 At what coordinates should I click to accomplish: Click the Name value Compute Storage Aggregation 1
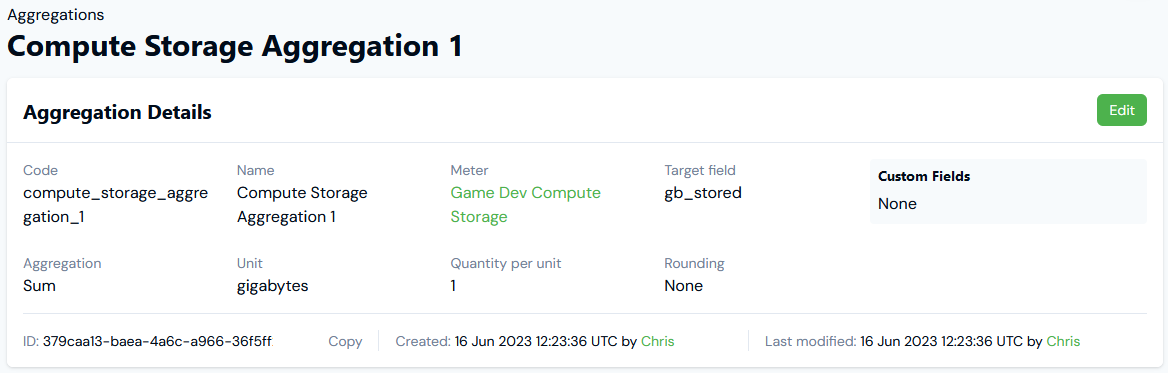pyautogui.click(x=302, y=205)
